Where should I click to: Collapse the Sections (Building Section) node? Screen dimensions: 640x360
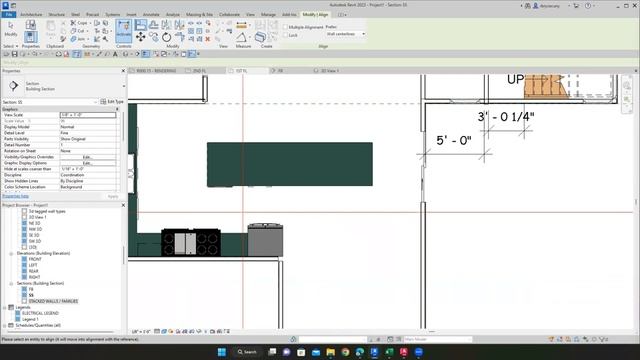(11, 283)
